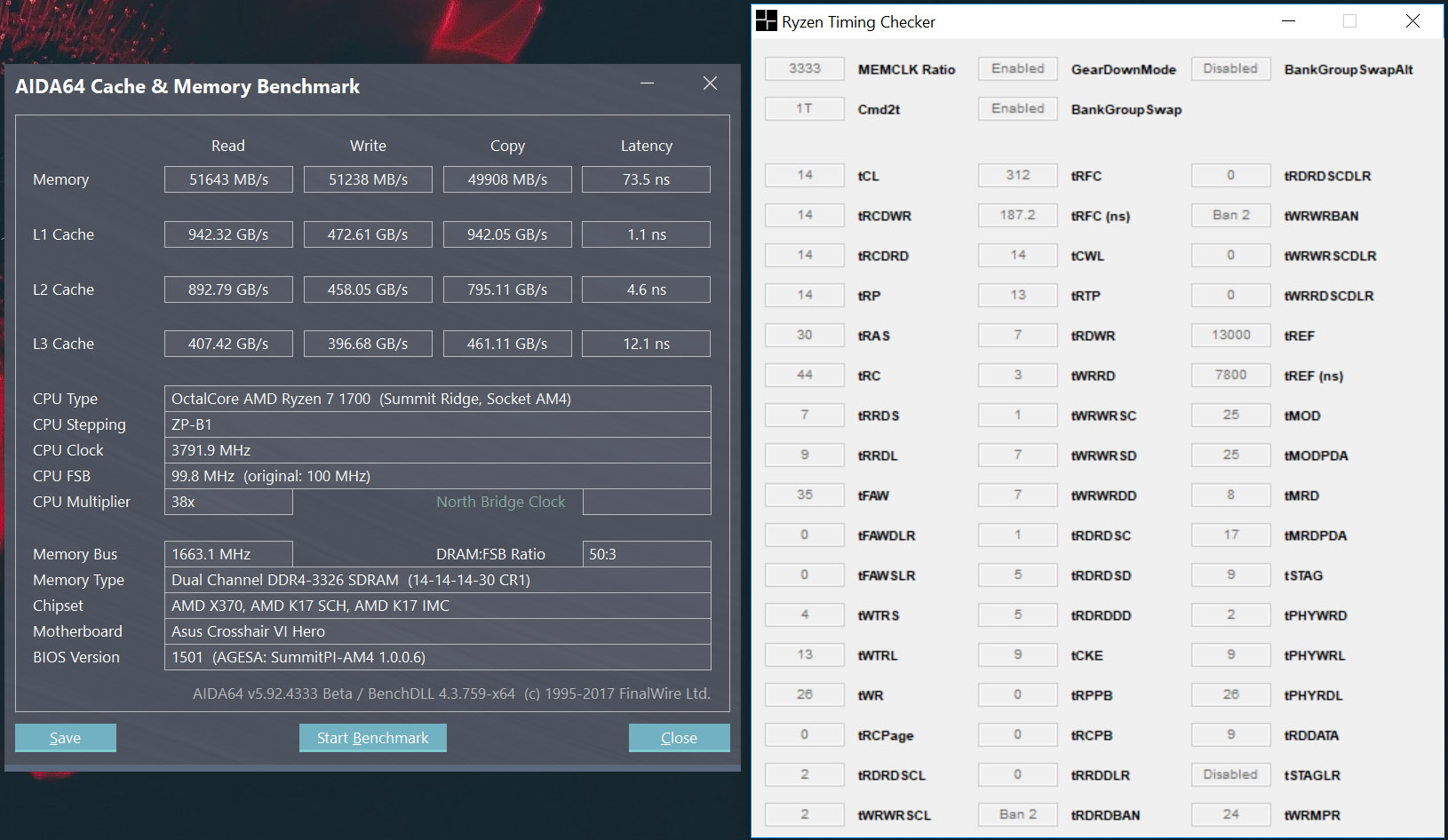Screen dimensions: 1448x840
Task: Click the BankGroupSwapAlt field showing Disabled
Action: (1230, 68)
